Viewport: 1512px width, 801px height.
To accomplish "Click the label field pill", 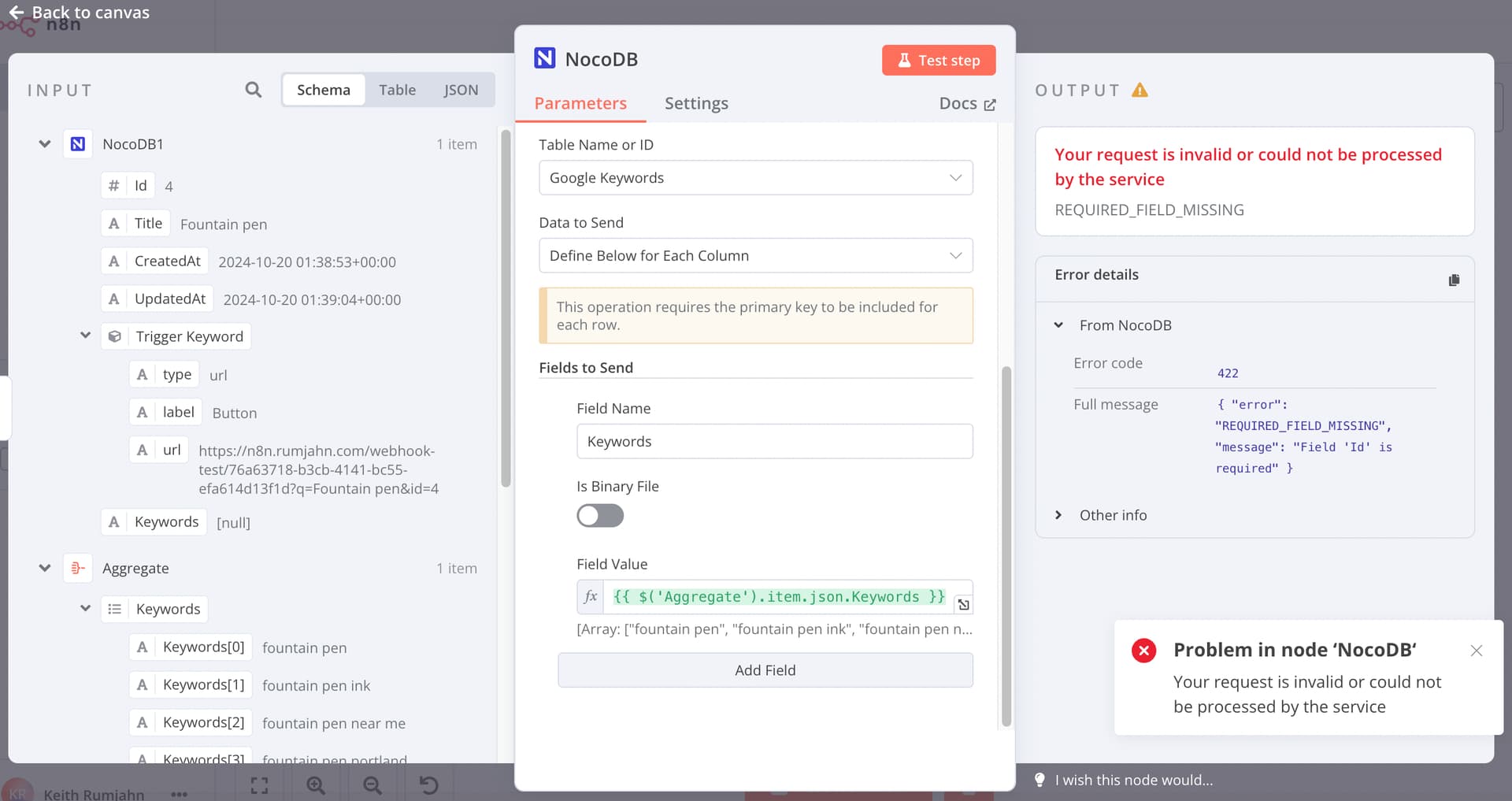I will 165,412.
